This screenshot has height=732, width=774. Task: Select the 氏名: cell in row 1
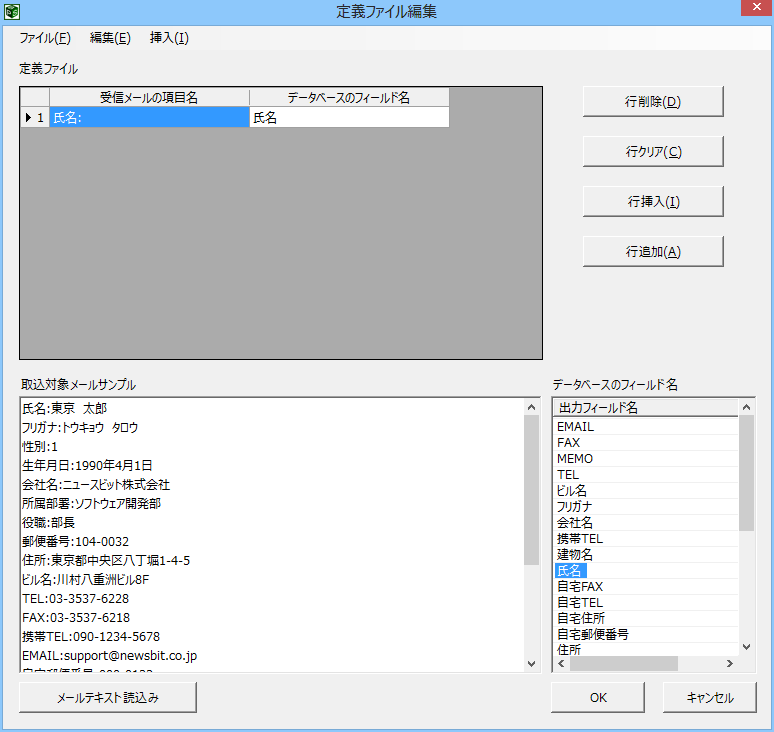tap(149, 118)
